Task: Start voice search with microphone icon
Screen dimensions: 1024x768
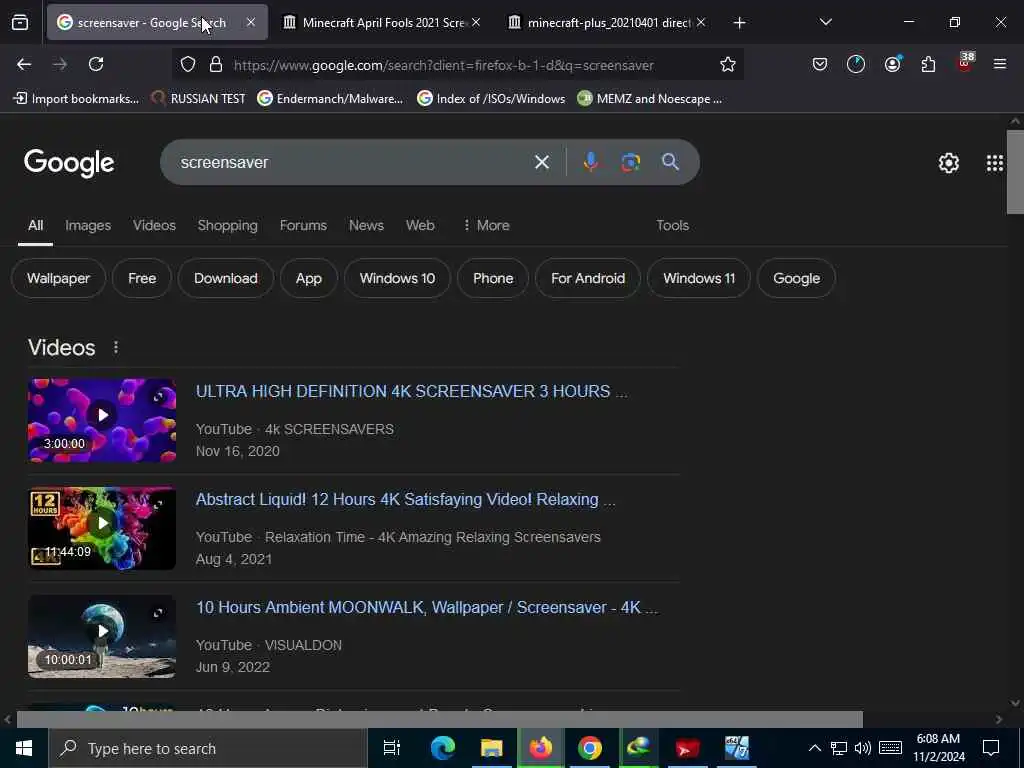Action: point(590,162)
